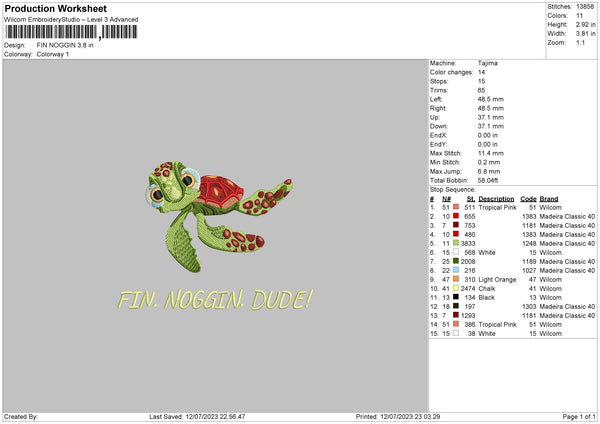Image resolution: width=600 pixels, height=424 pixels.
Task: Click the Max Jump value 6.8 mm
Action: (x=489, y=171)
